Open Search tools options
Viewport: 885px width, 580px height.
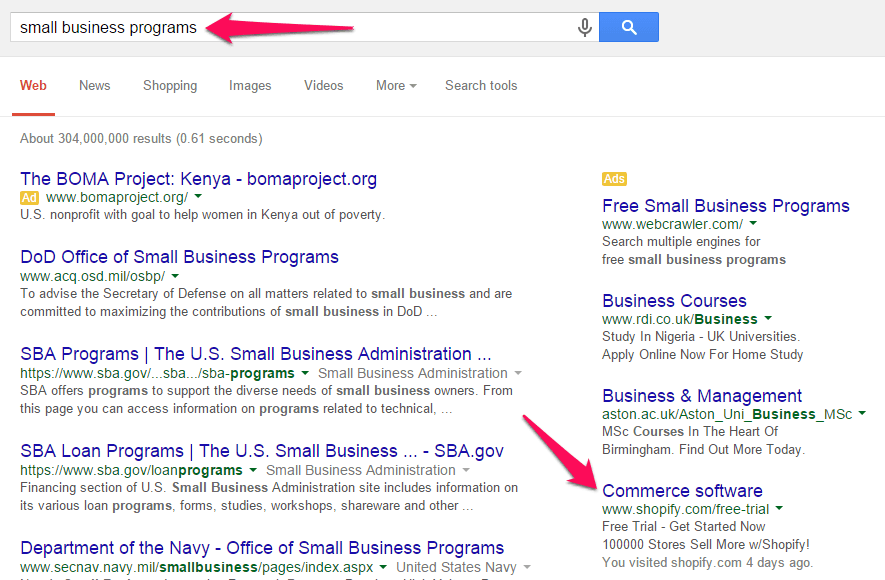(481, 85)
